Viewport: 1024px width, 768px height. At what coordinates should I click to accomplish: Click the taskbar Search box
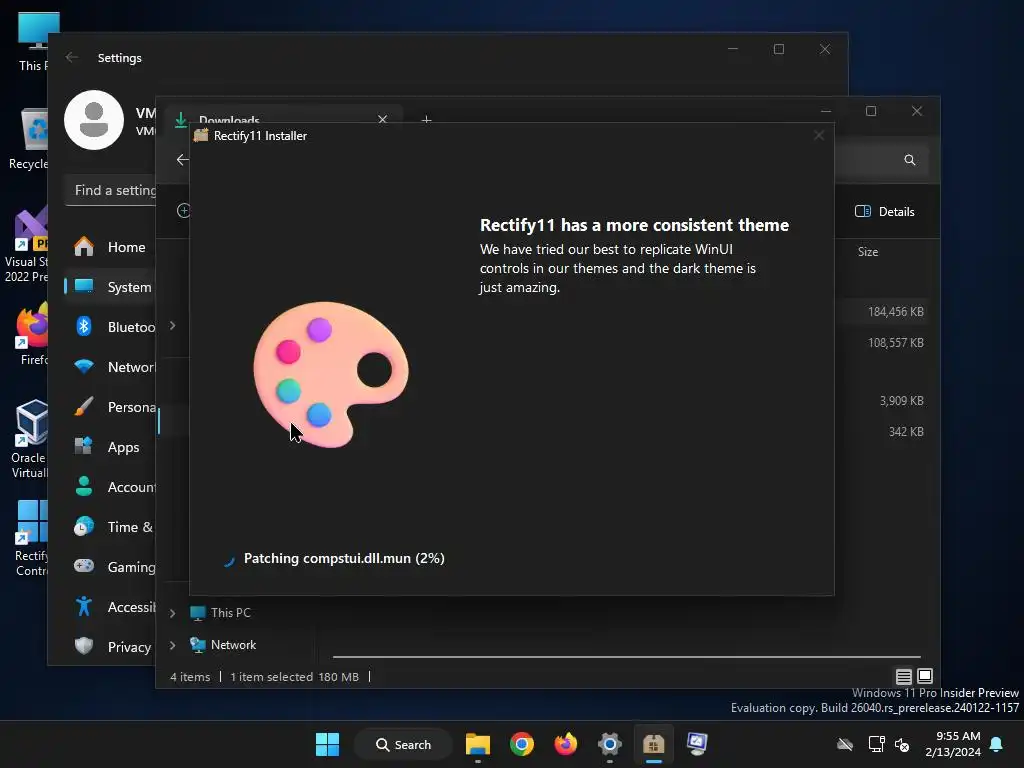(x=403, y=744)
